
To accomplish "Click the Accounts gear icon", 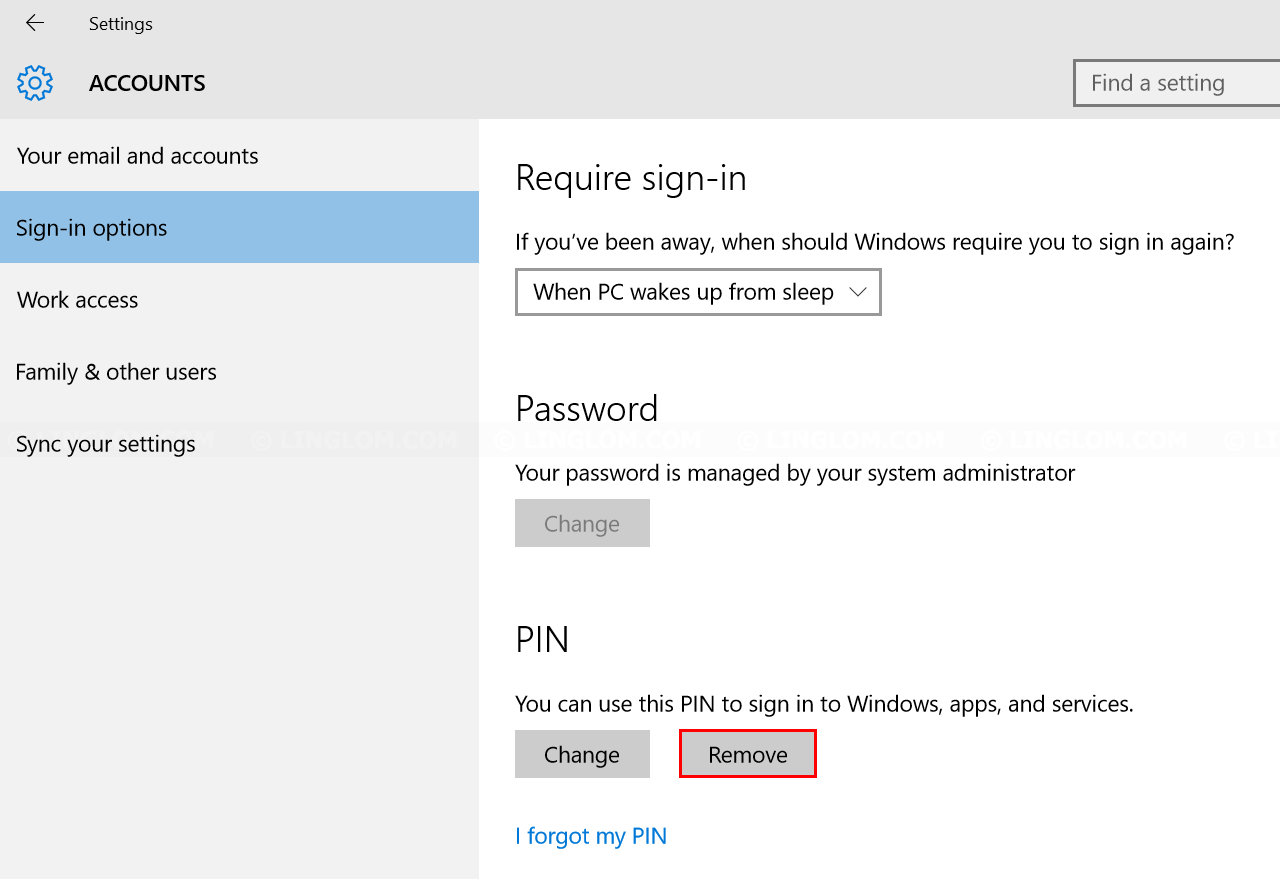I will click(35, 83).
